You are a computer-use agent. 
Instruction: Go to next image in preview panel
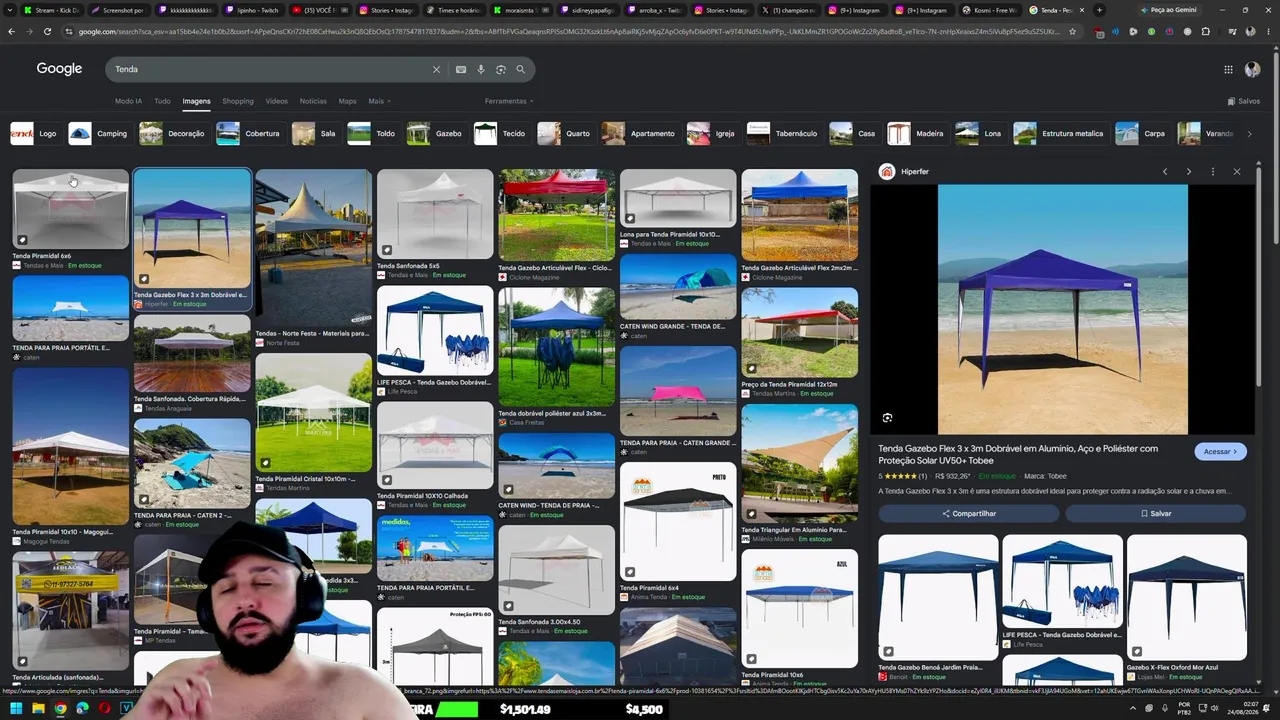pos(1189,172)
